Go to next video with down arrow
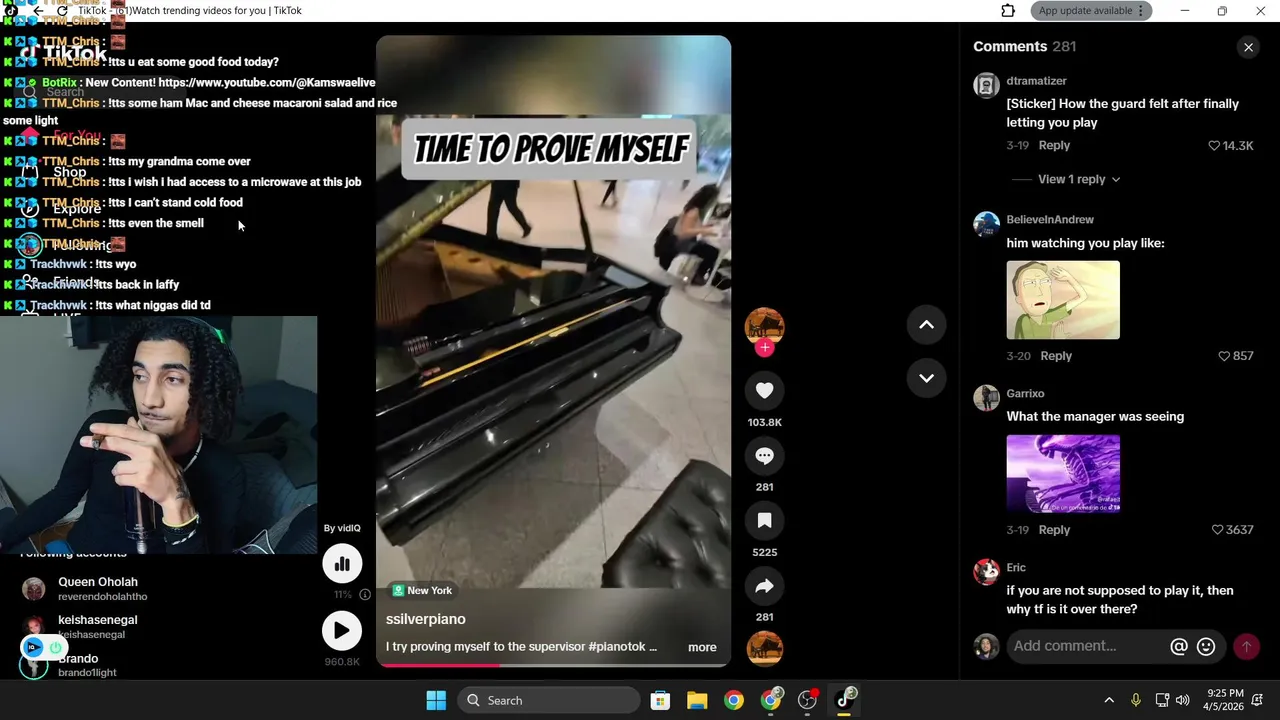This screenshot has width=1280, height=720. [x=926, y=378]
